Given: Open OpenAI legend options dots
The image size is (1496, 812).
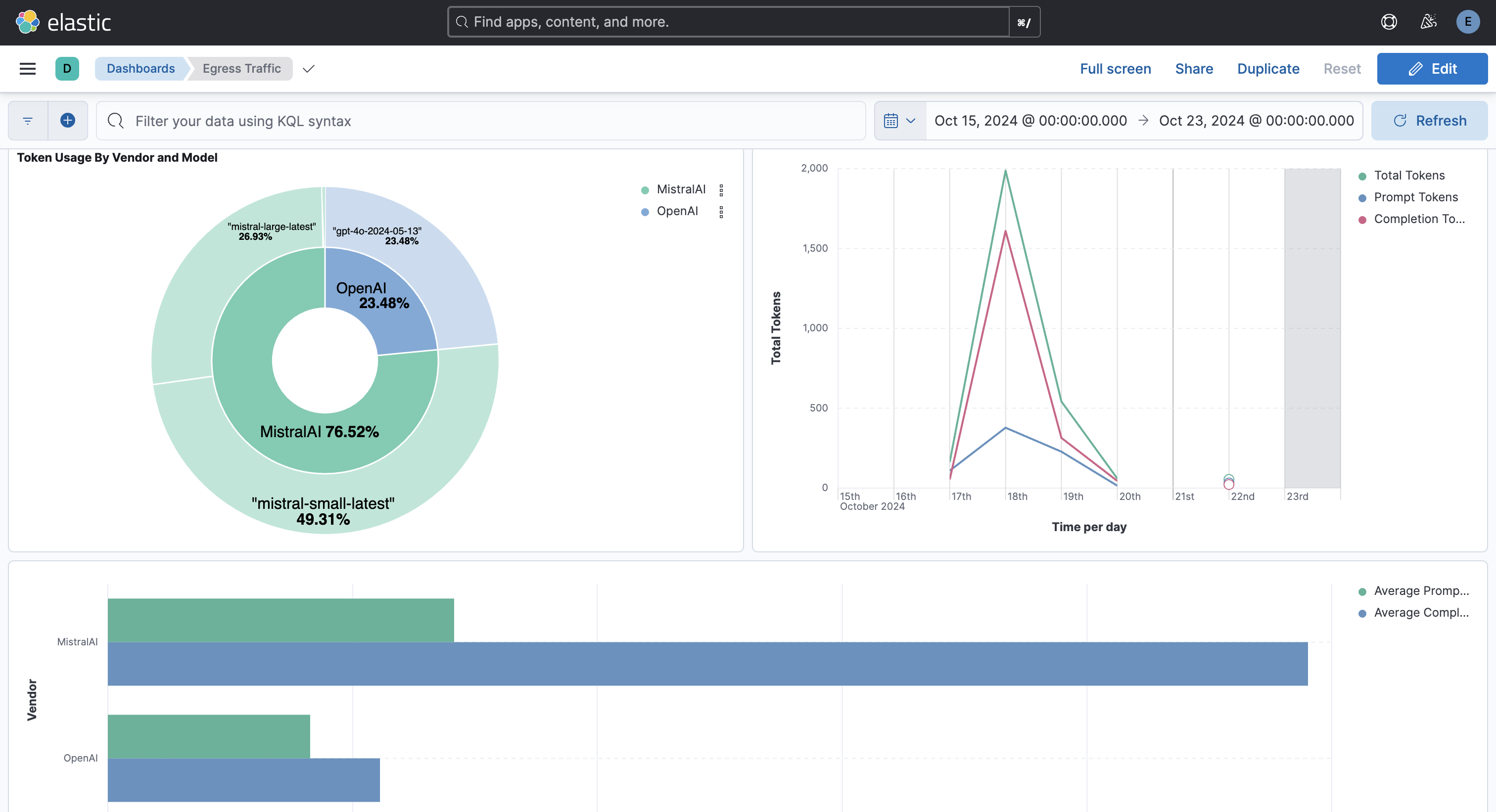Looking at the screenshot, I should 721,212.
